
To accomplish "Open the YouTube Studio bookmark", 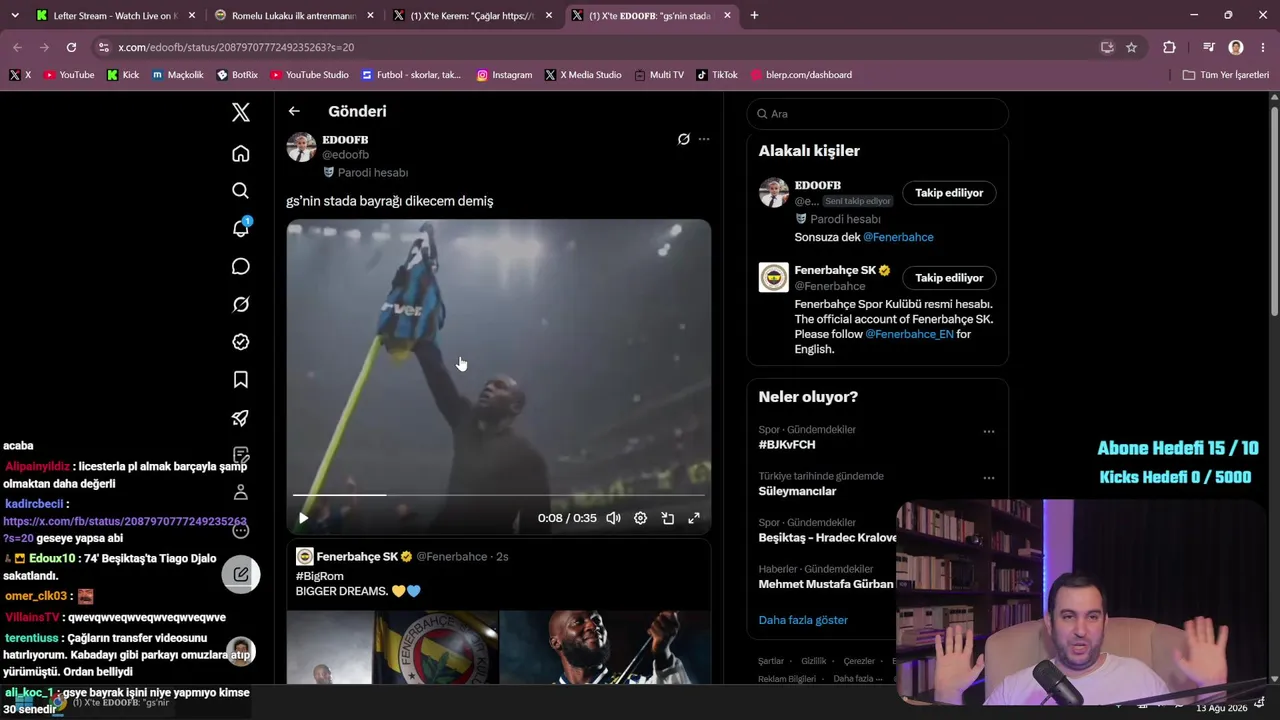I will click(309, 75).
